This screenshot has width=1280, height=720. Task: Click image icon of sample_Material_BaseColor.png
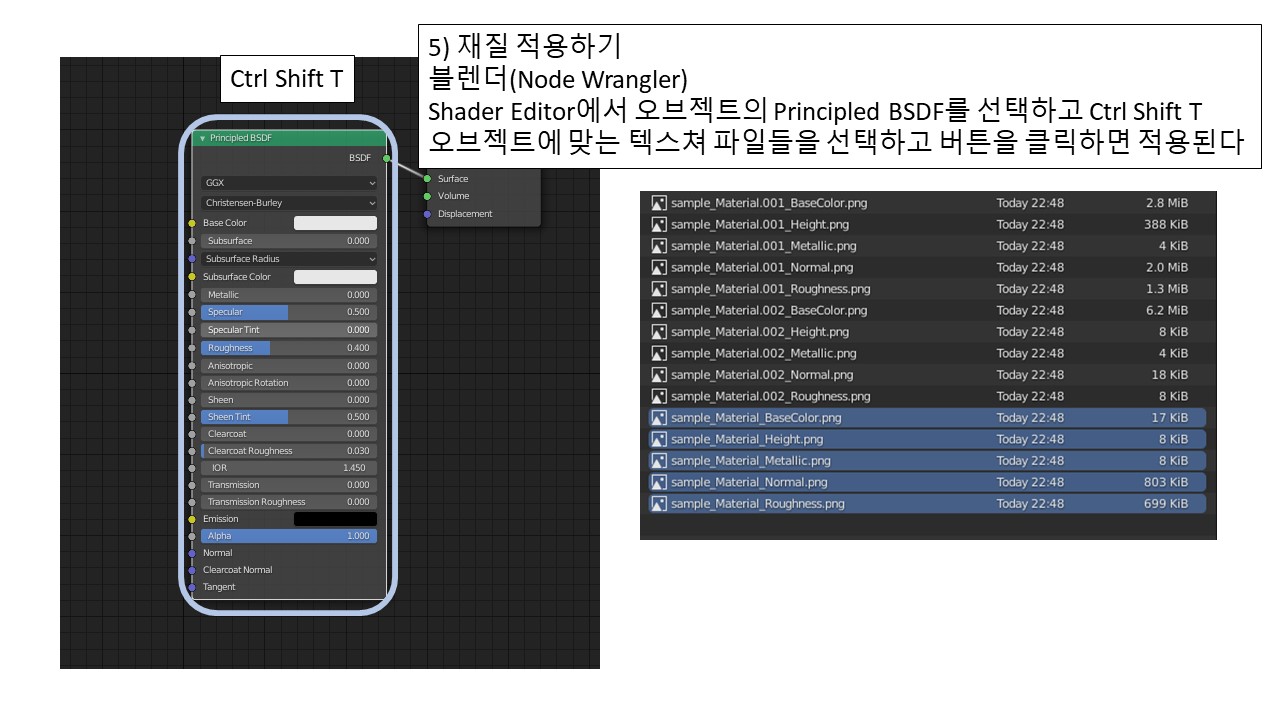tap(659, 418)
